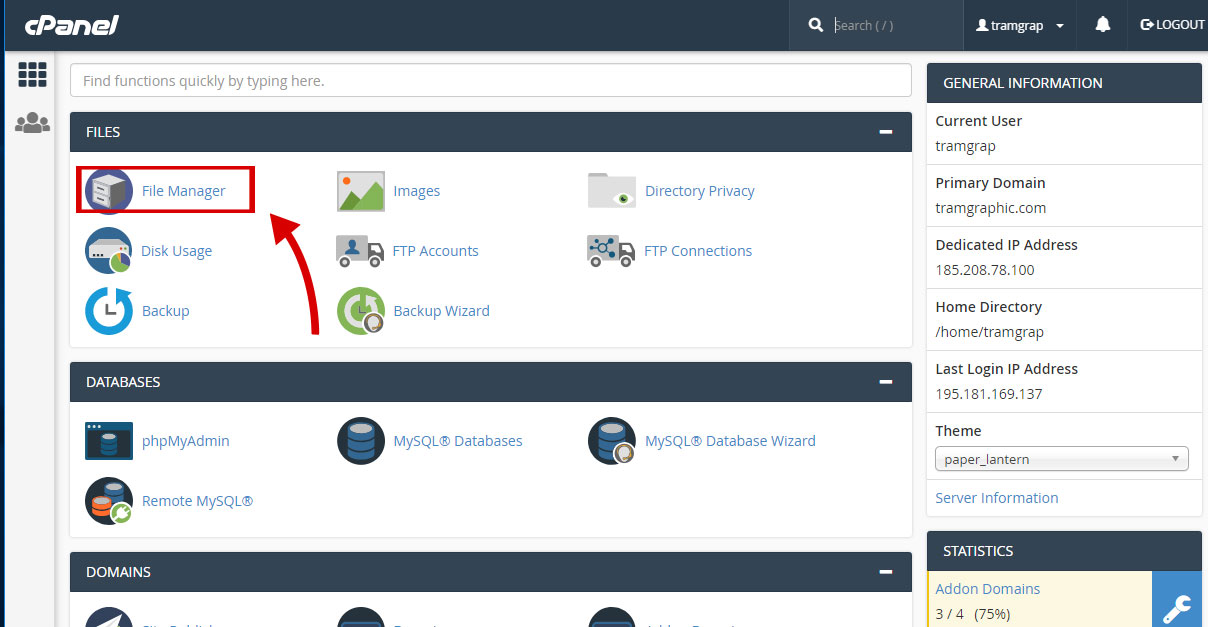Expand the tramgrap user menu
1208x627 pixels.
pos(1020,25)
